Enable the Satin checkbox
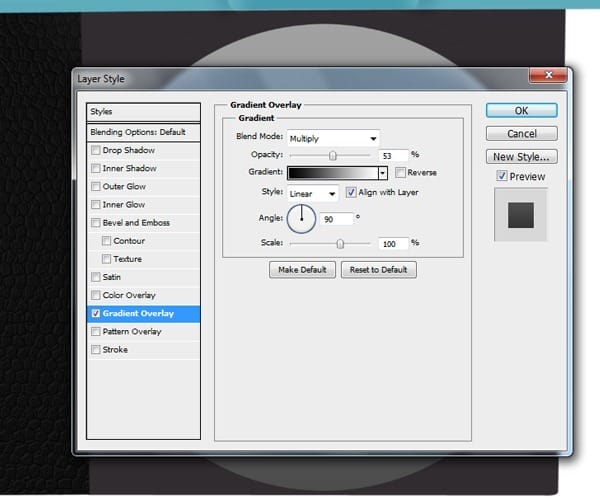 click(96, 277)
